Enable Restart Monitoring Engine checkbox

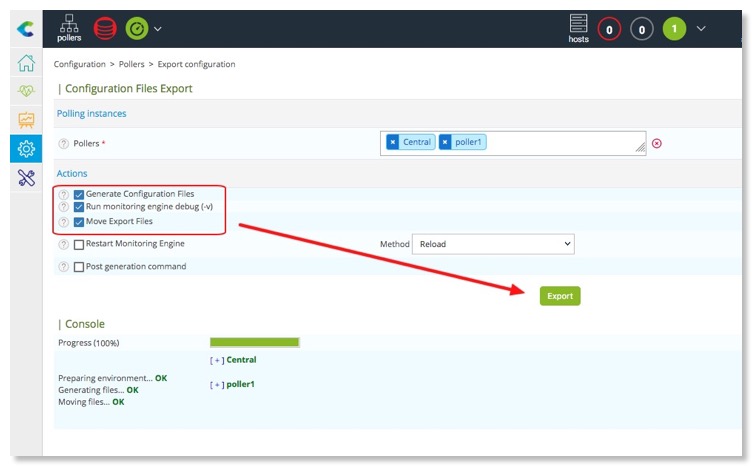[x=79, y=244]
